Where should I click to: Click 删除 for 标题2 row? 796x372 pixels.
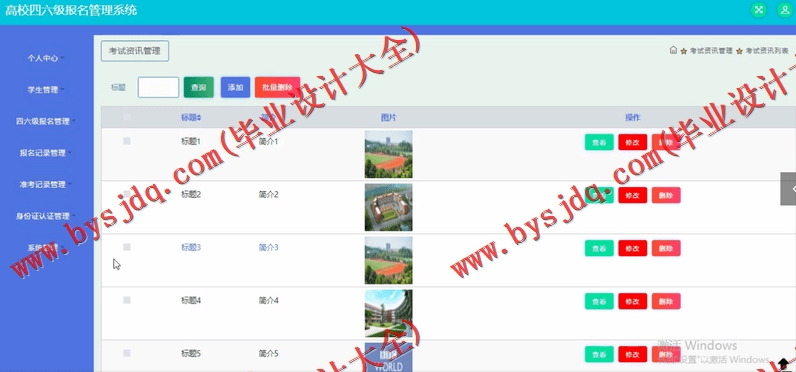(666, 195)
